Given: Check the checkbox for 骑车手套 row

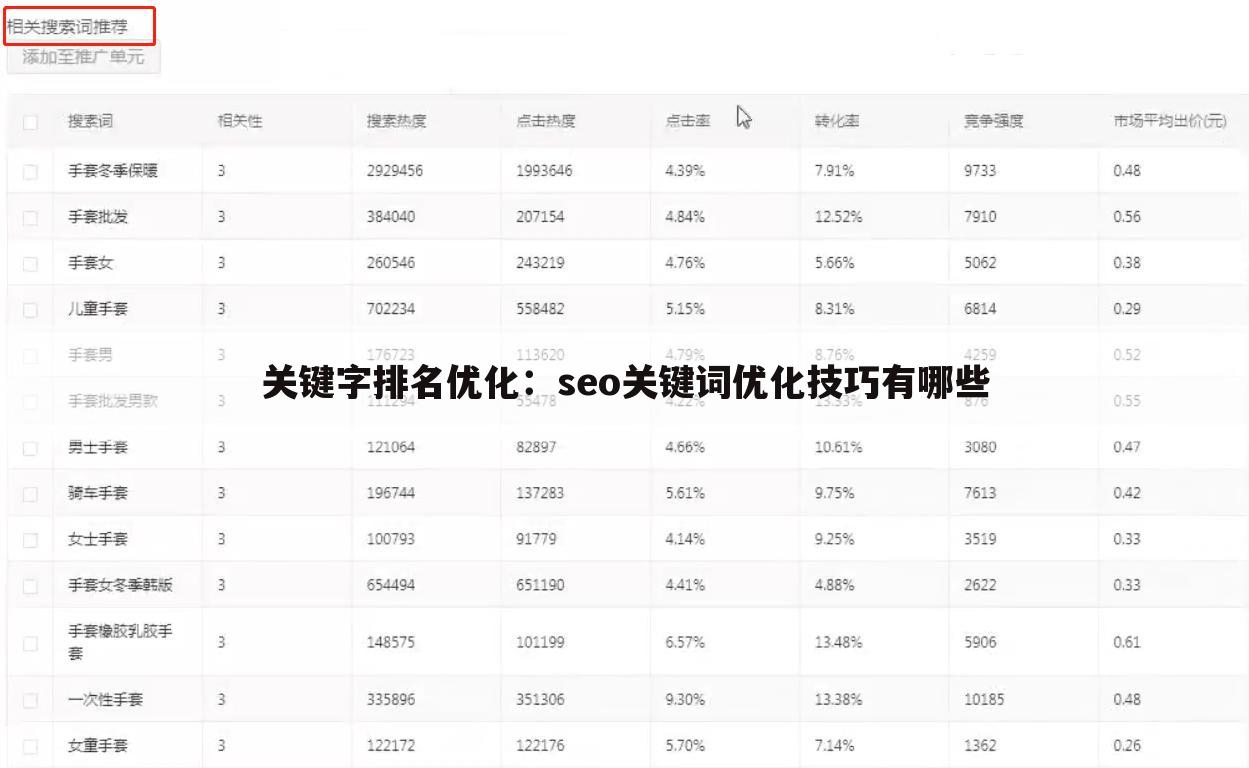Looking at the screenshot, I should [30, 492].
